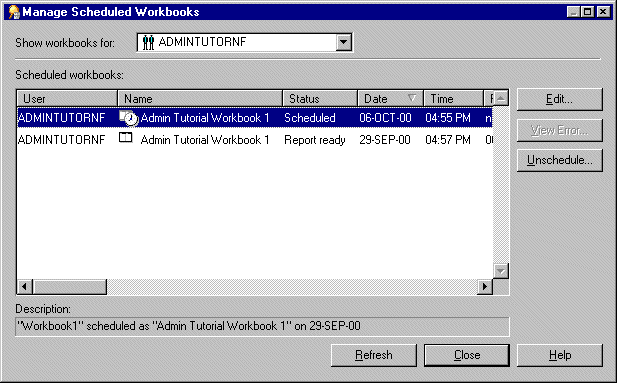Sort list by Time column header

[x=453, y=98]
